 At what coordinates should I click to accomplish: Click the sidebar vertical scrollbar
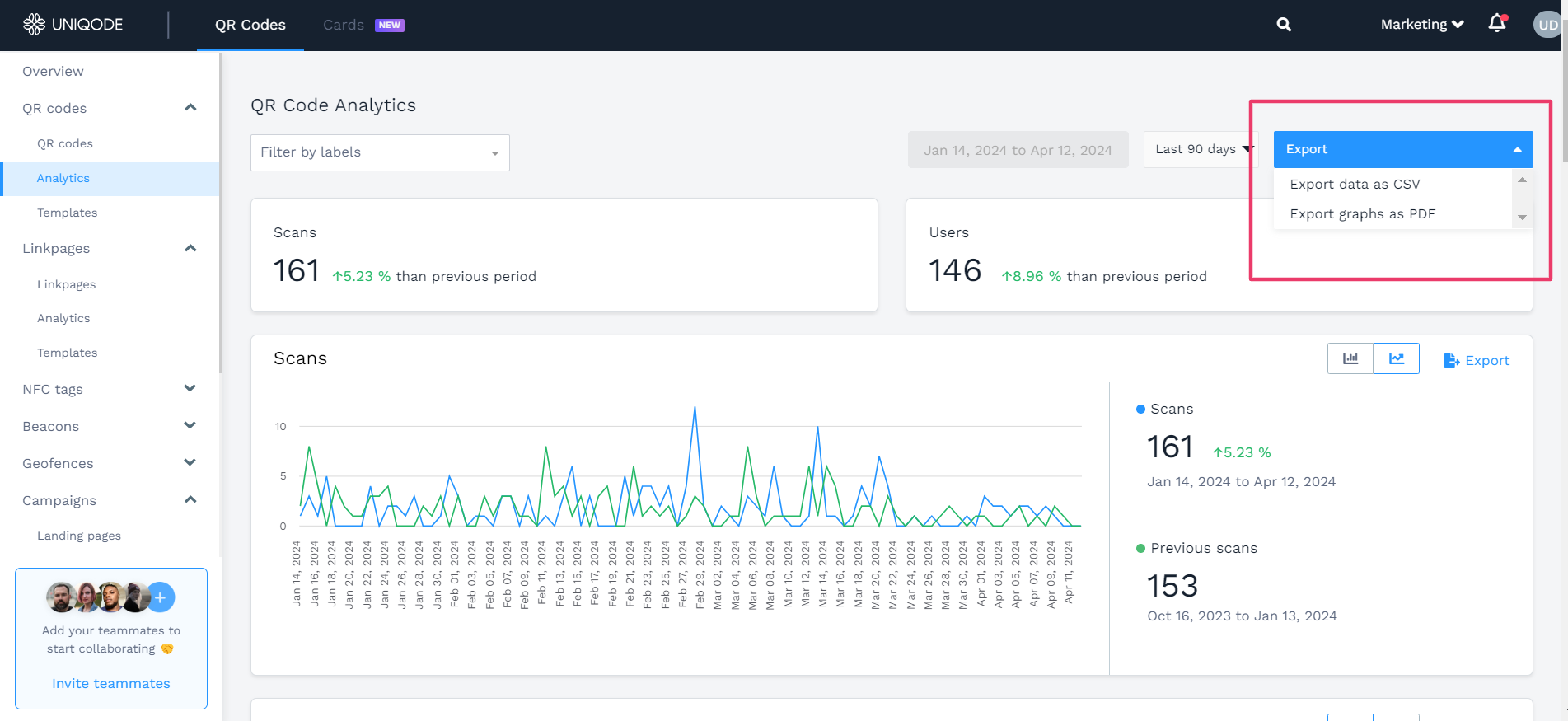click(220, 214)
